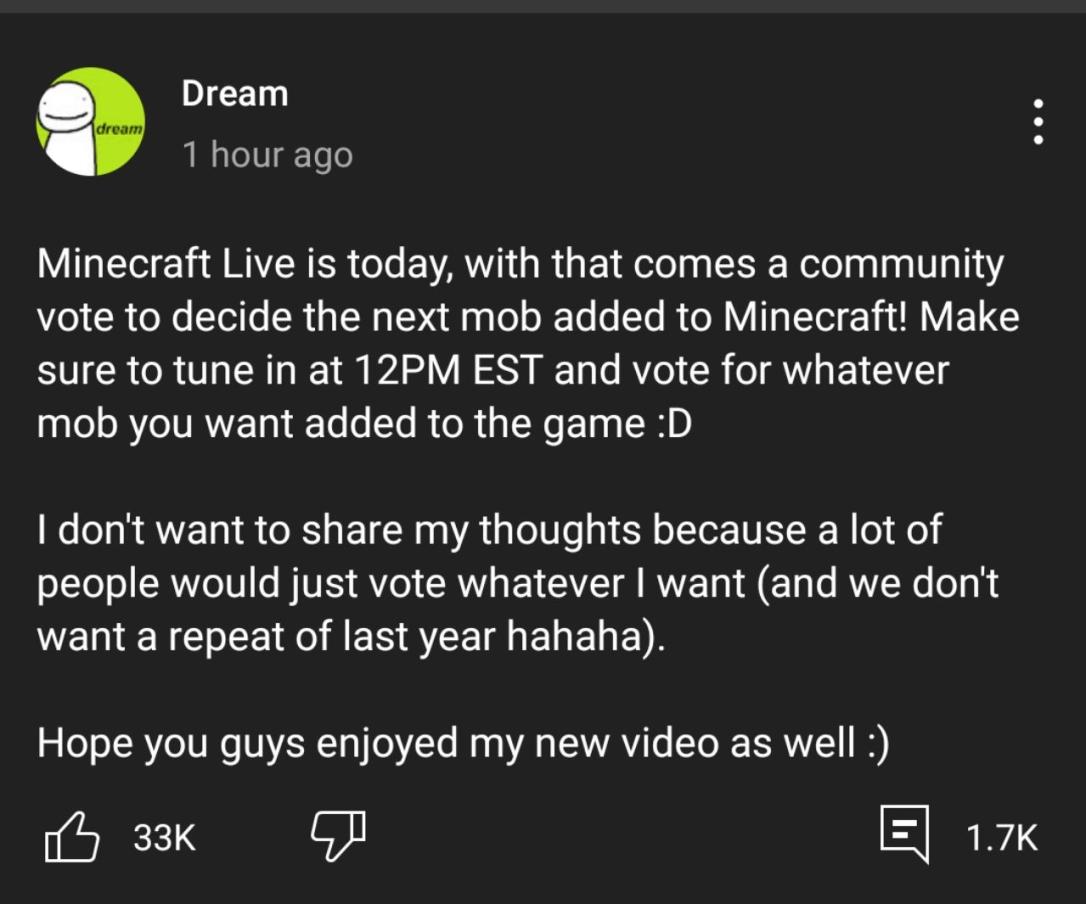Click the ':)' smiley after 'as well'

tap(877, 743)
